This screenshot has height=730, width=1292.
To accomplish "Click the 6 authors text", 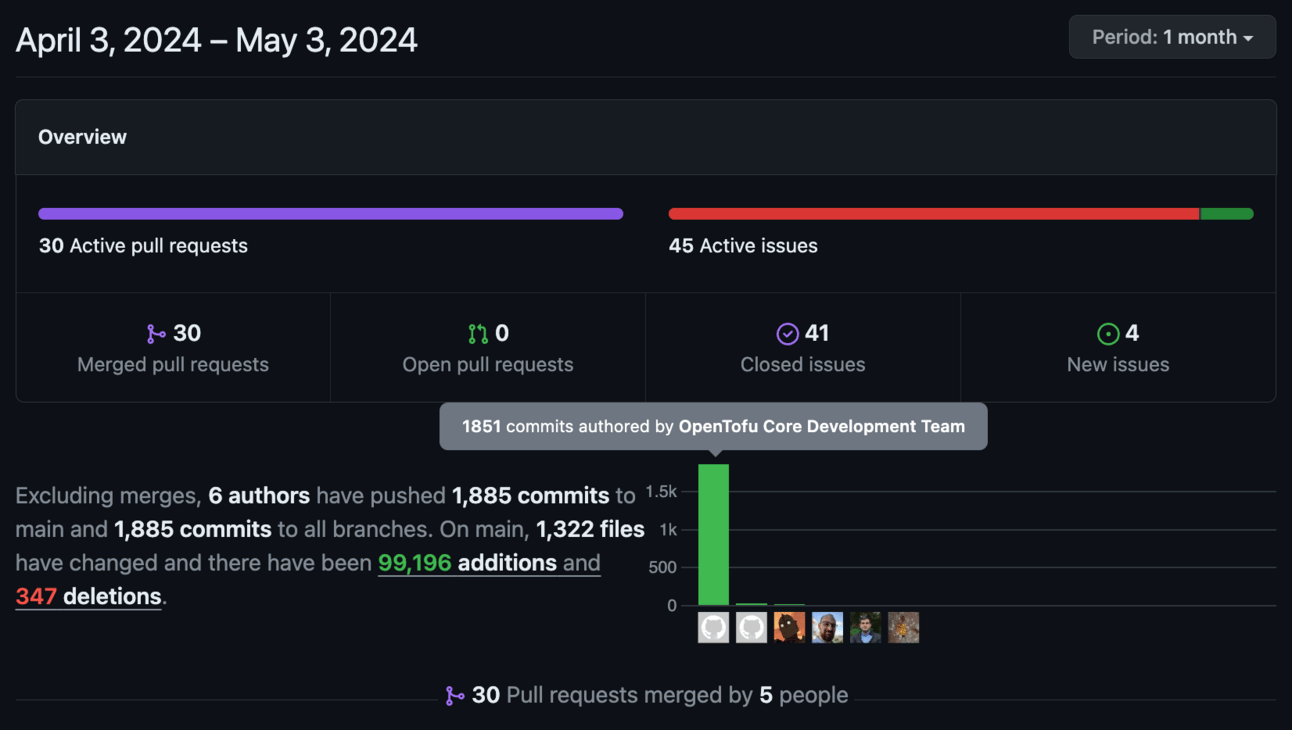I will [x=259, y=495].
